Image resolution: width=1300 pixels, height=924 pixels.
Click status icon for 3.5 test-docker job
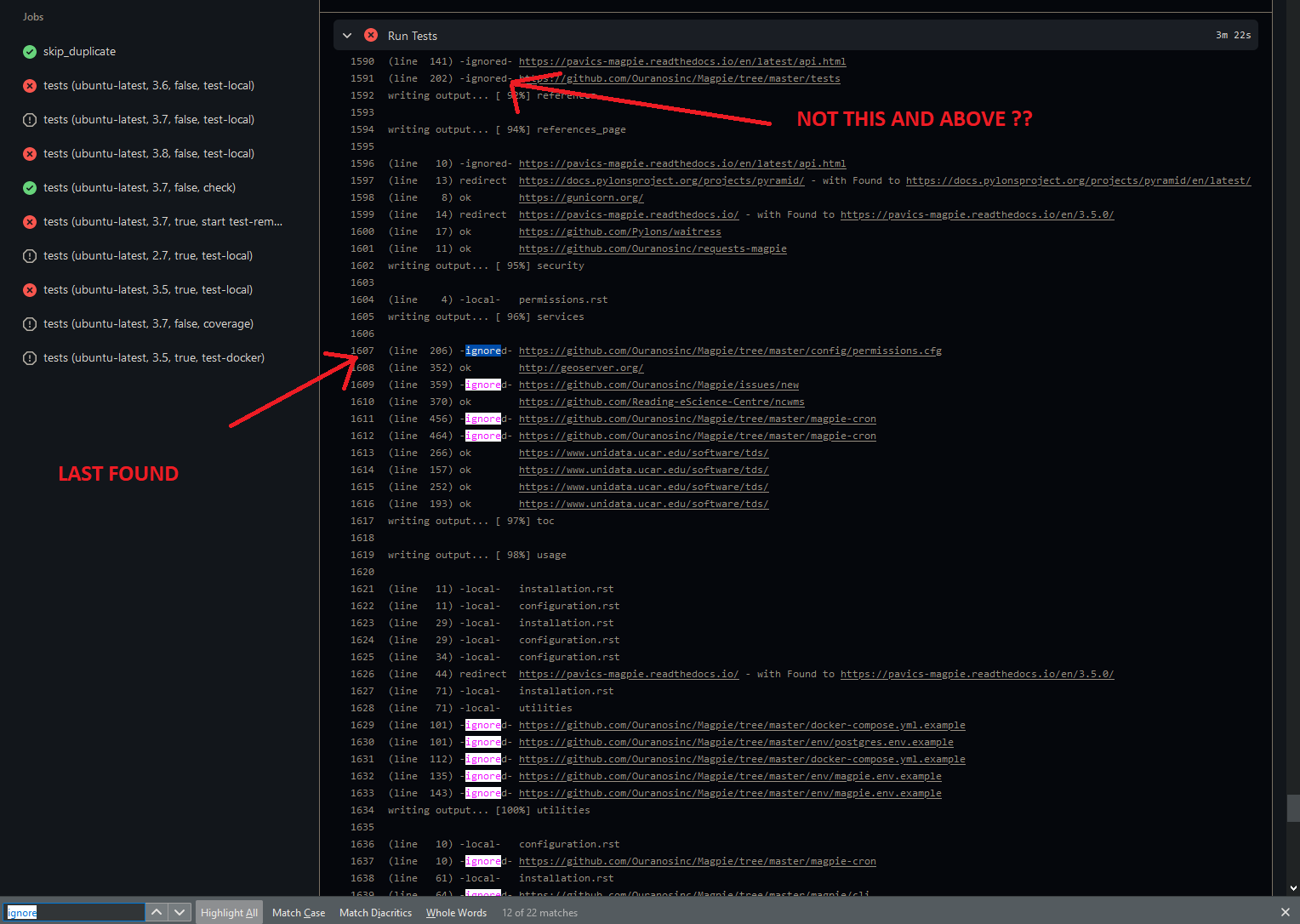(30, 358)
